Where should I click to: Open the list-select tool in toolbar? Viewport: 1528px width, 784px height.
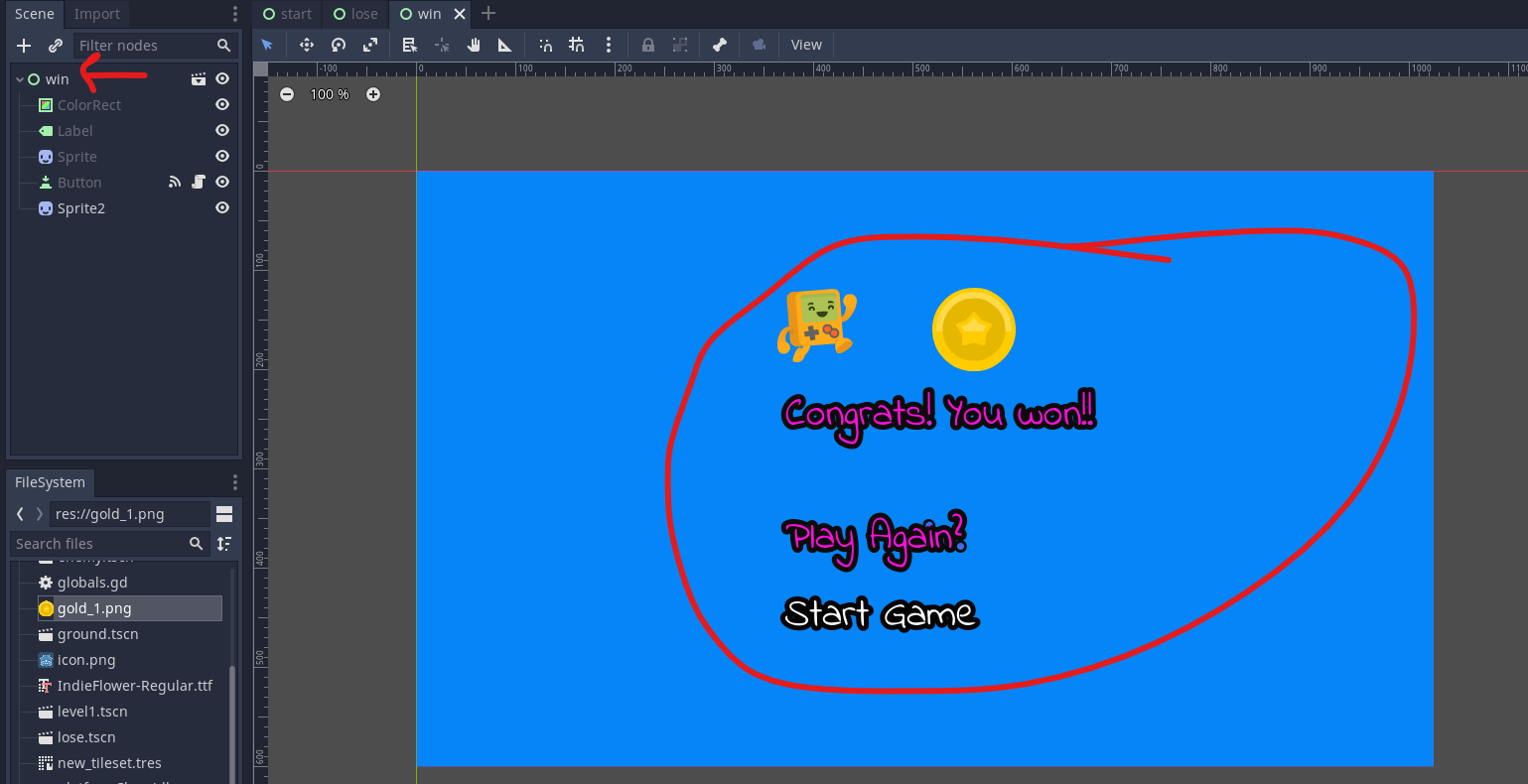[409, 45]
